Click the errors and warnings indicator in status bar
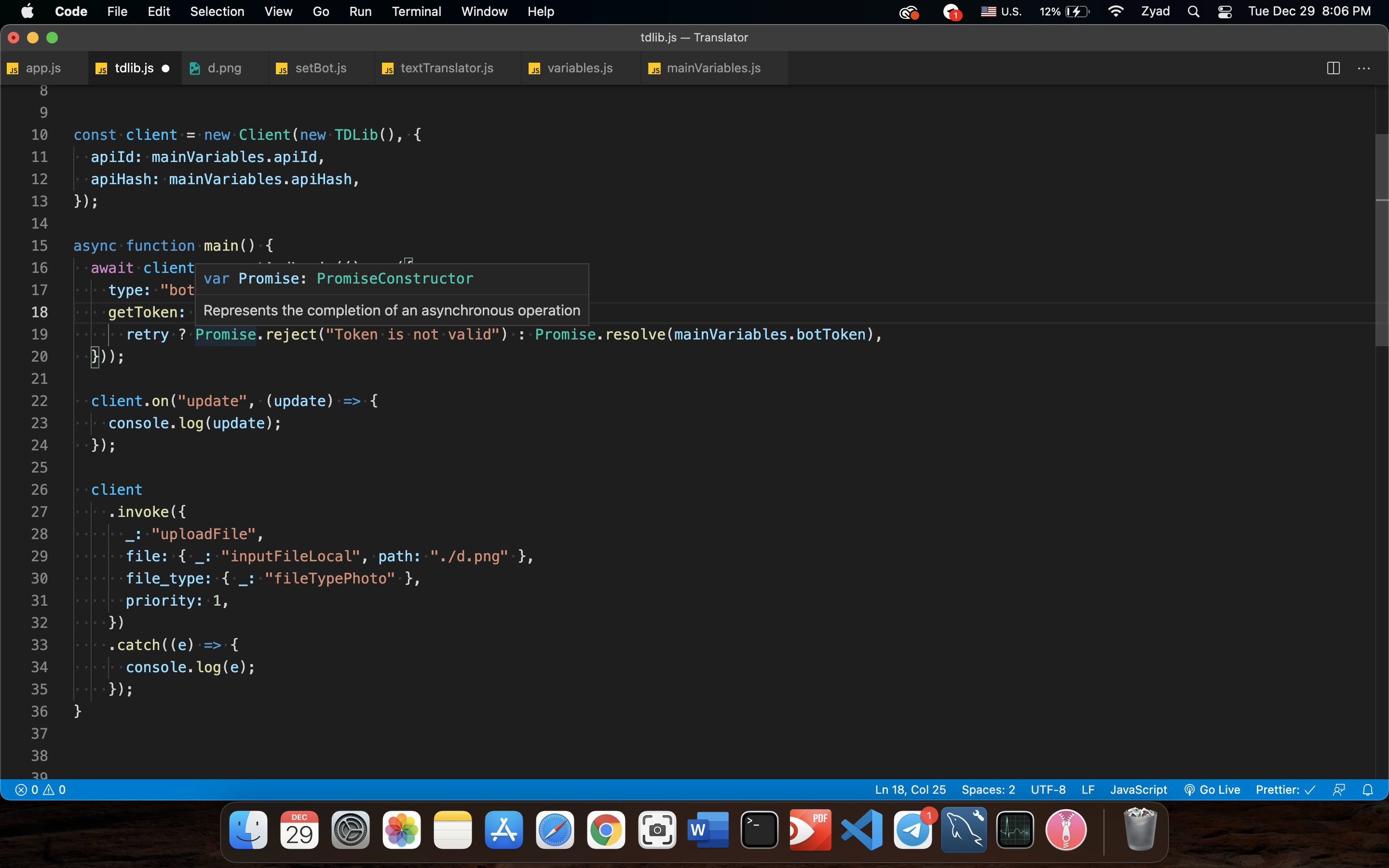The image size is (1389, 868). (x=40, y=789)
